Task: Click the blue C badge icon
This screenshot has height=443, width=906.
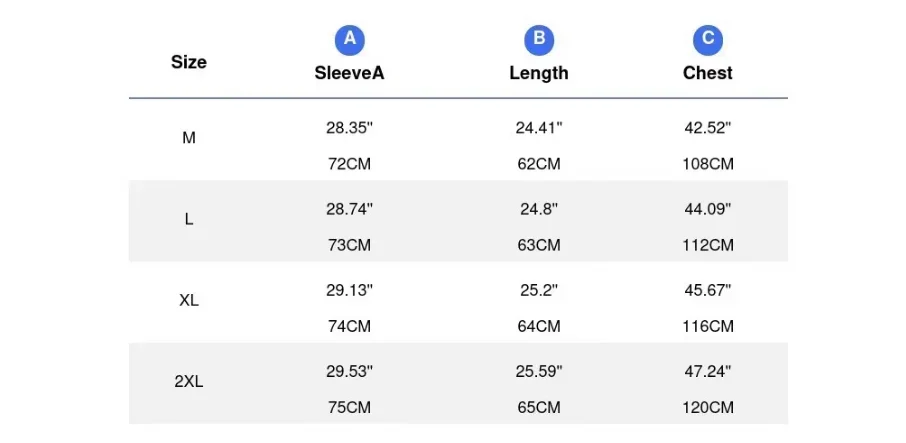Action: (708, 39)
